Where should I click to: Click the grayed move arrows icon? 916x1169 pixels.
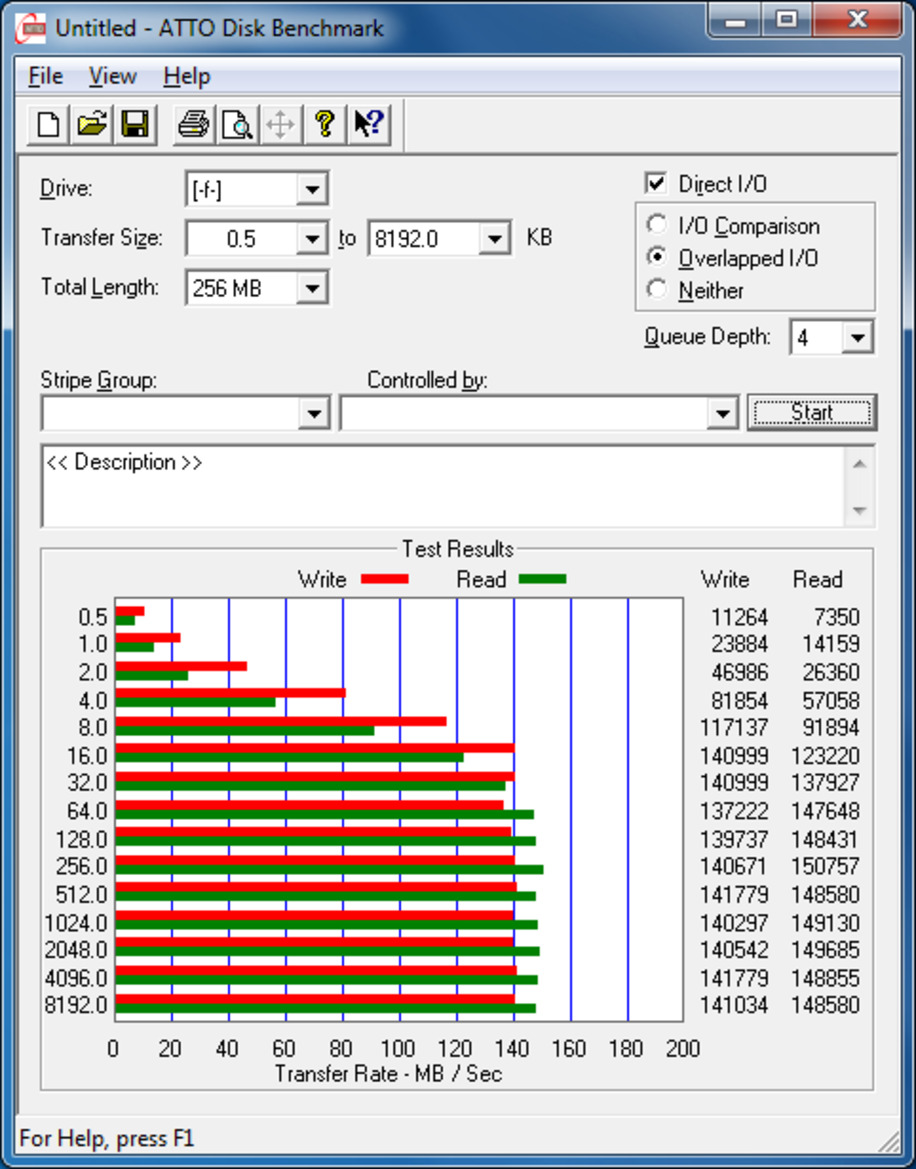280,124
